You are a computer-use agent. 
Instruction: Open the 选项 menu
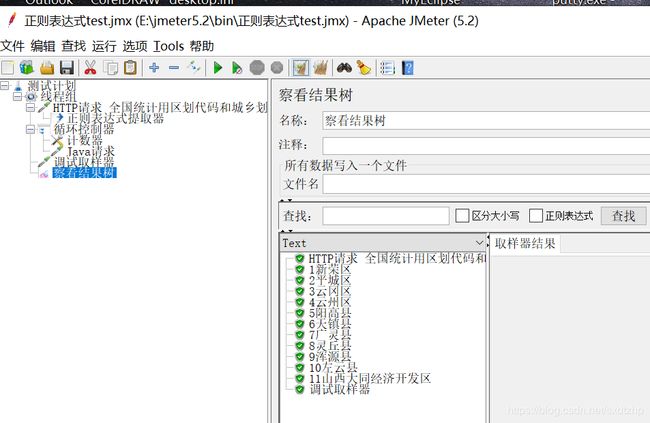click(x=135, y=46)
